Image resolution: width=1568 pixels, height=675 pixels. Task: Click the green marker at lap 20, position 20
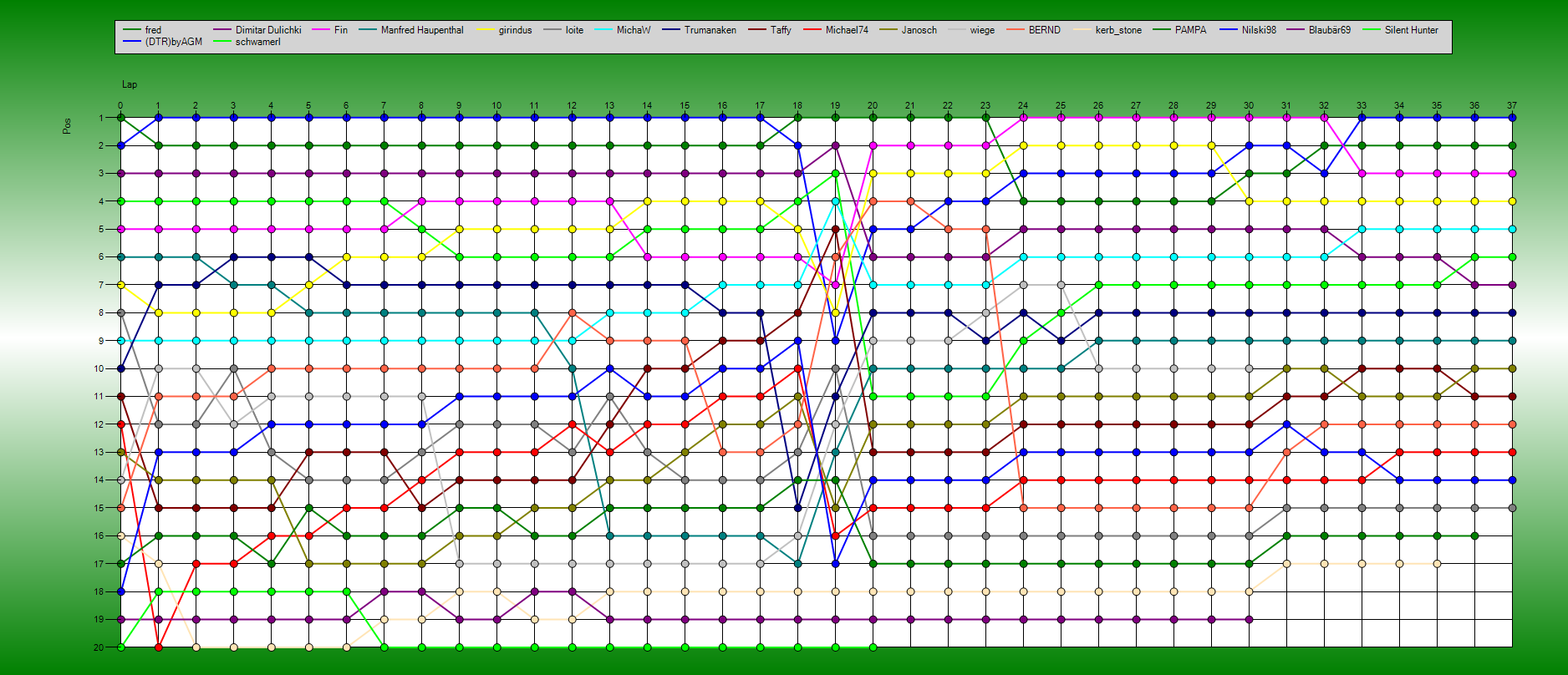click(x=873, y=647)
